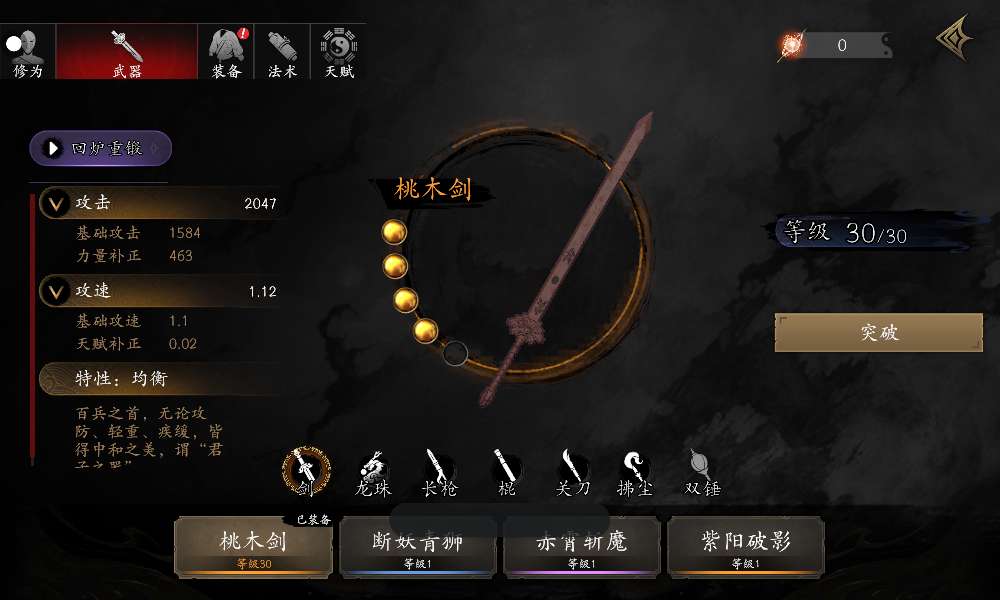1000x600 pixels.
Task: Select the 关刀 glaive weapon icon
Action: tap(572, 474)
